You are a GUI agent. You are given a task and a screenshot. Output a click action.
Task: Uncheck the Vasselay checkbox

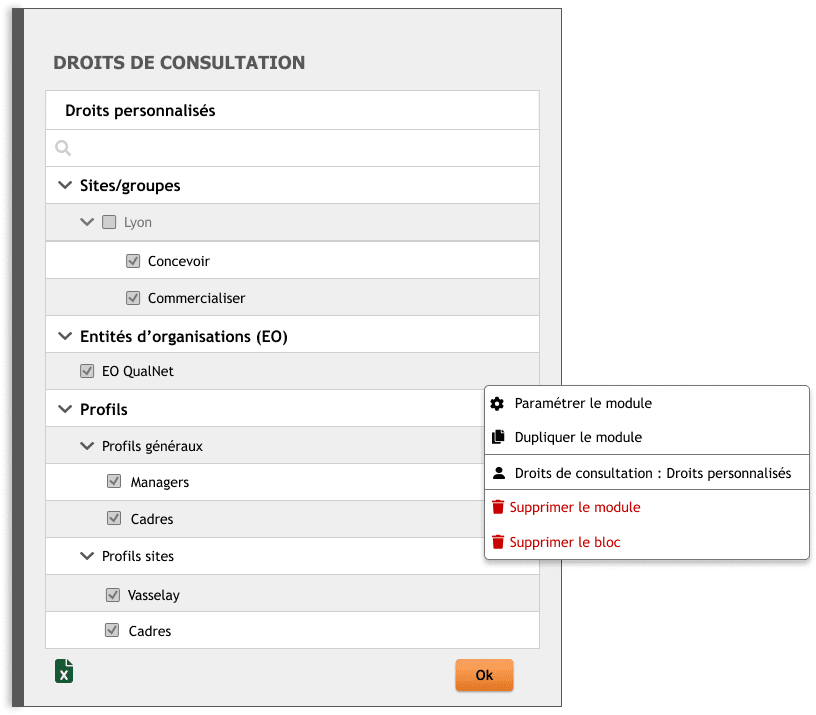[x=113, y=594]
